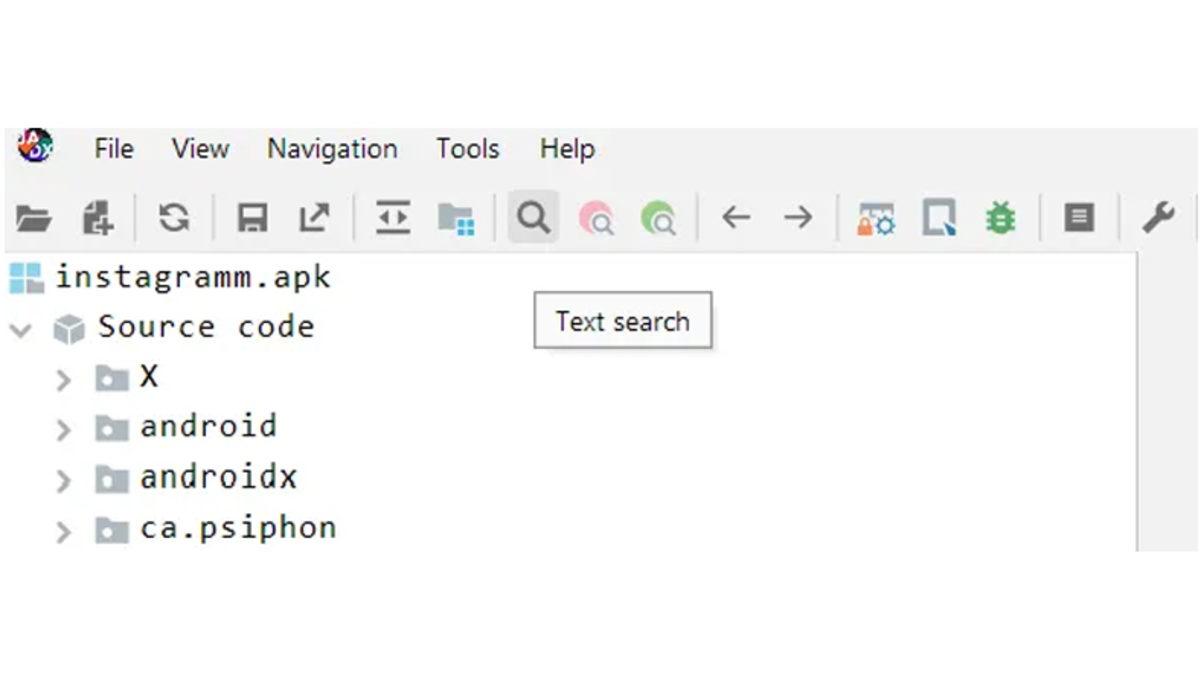The height and width of the screenshot is (675, 1200).
Task: Open Preferences with the wrench icon
Action: click(1157, 217)
